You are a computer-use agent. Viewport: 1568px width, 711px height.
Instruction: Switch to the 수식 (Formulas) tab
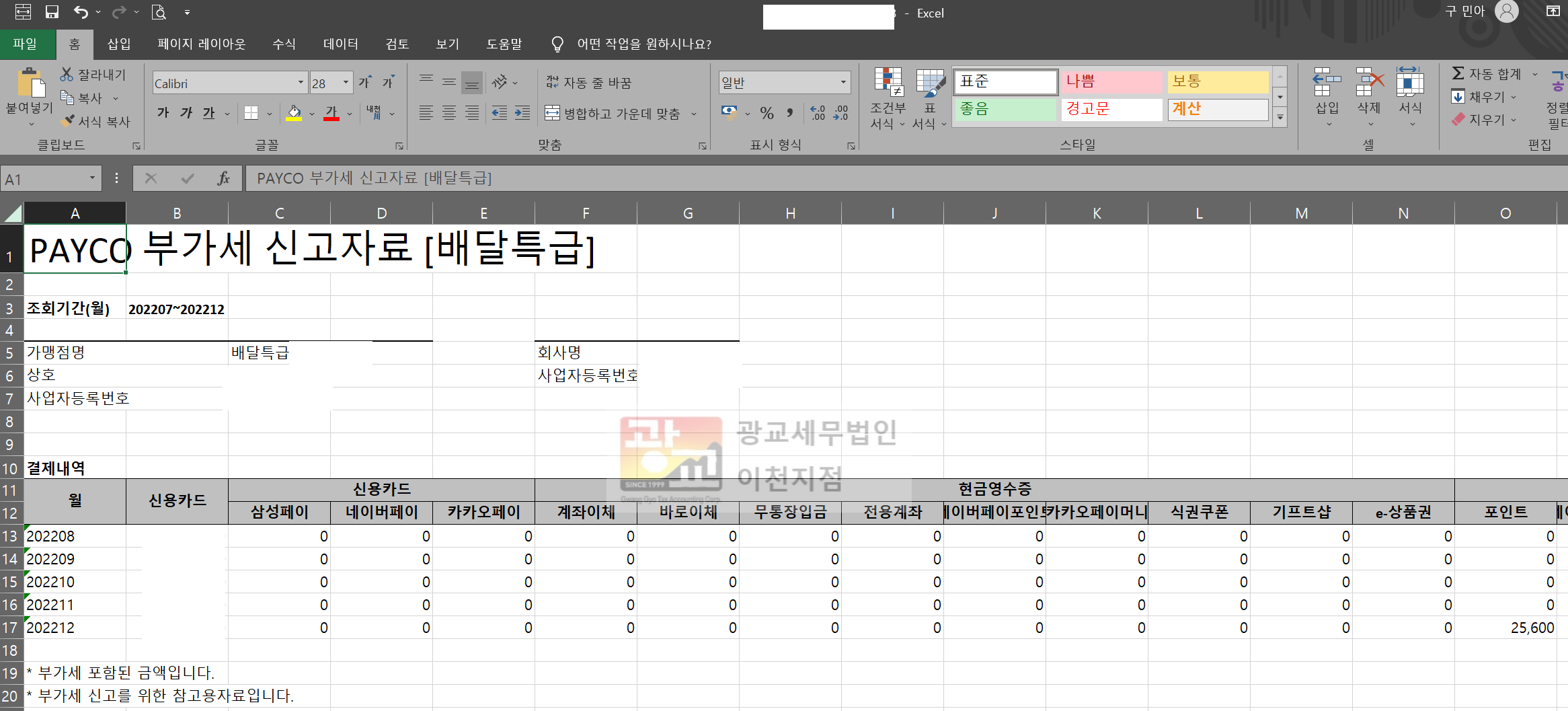click(284, 44)
